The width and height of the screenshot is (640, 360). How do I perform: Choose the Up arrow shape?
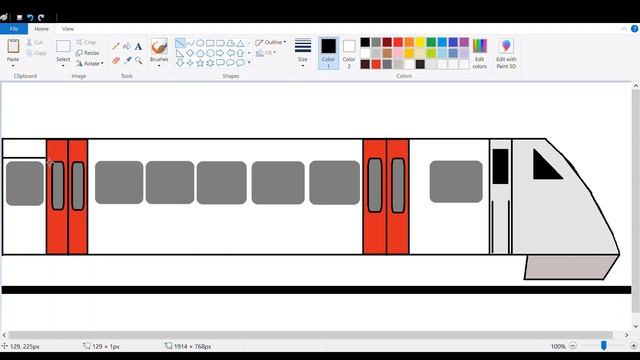pos(240,53)
